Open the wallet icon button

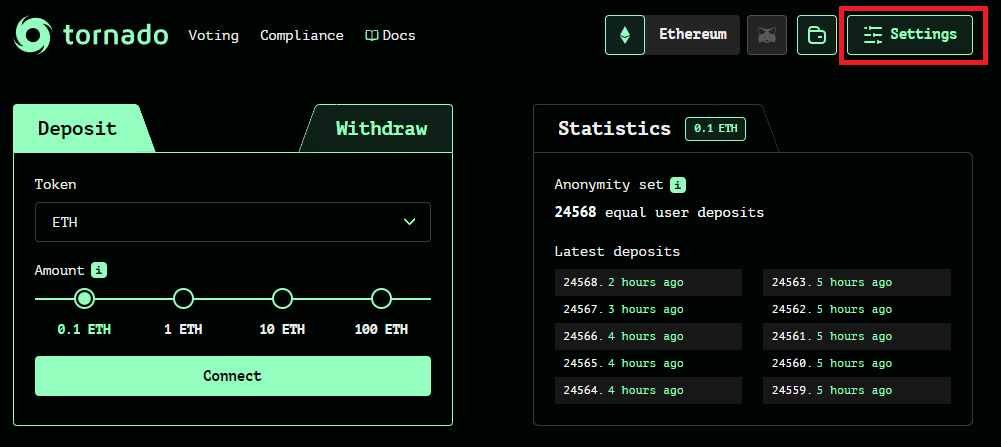pyautogui.click(x=816, y=35)
